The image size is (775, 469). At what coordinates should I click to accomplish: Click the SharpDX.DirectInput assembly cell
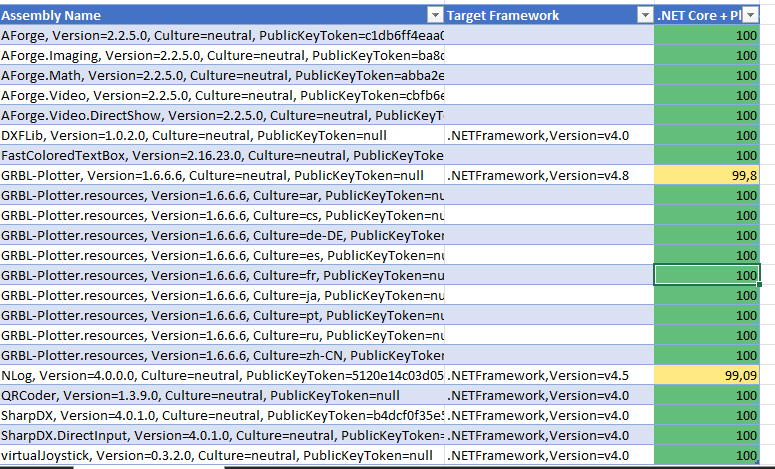[222, 436]
